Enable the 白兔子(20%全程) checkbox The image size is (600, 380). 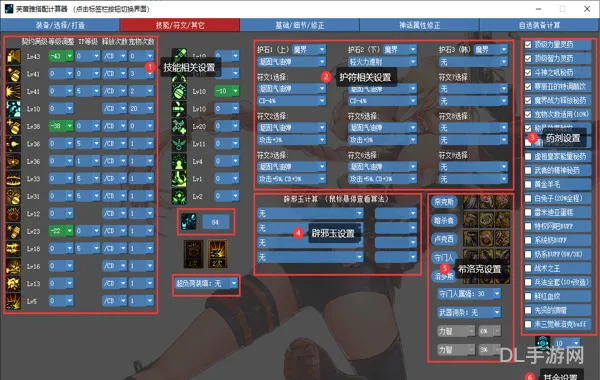pyautogui.click(x=528, y=198)
